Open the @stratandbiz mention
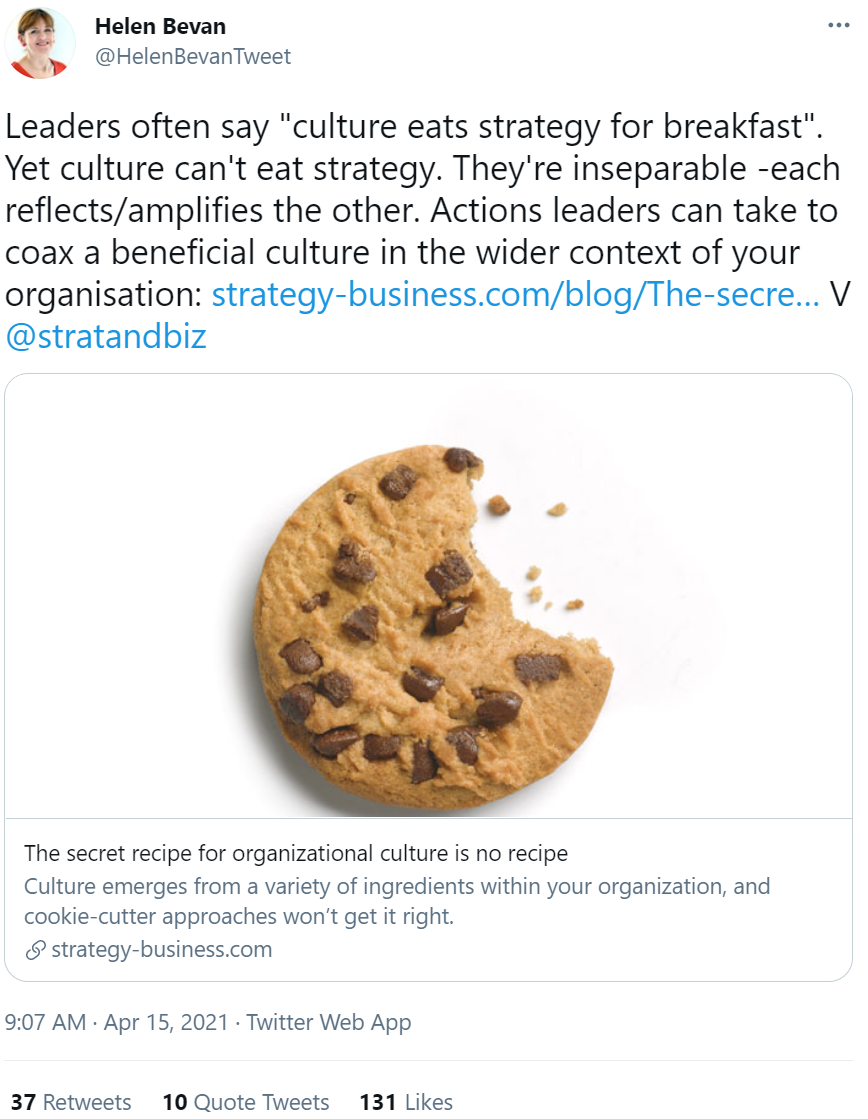 (x=106, y=336)
